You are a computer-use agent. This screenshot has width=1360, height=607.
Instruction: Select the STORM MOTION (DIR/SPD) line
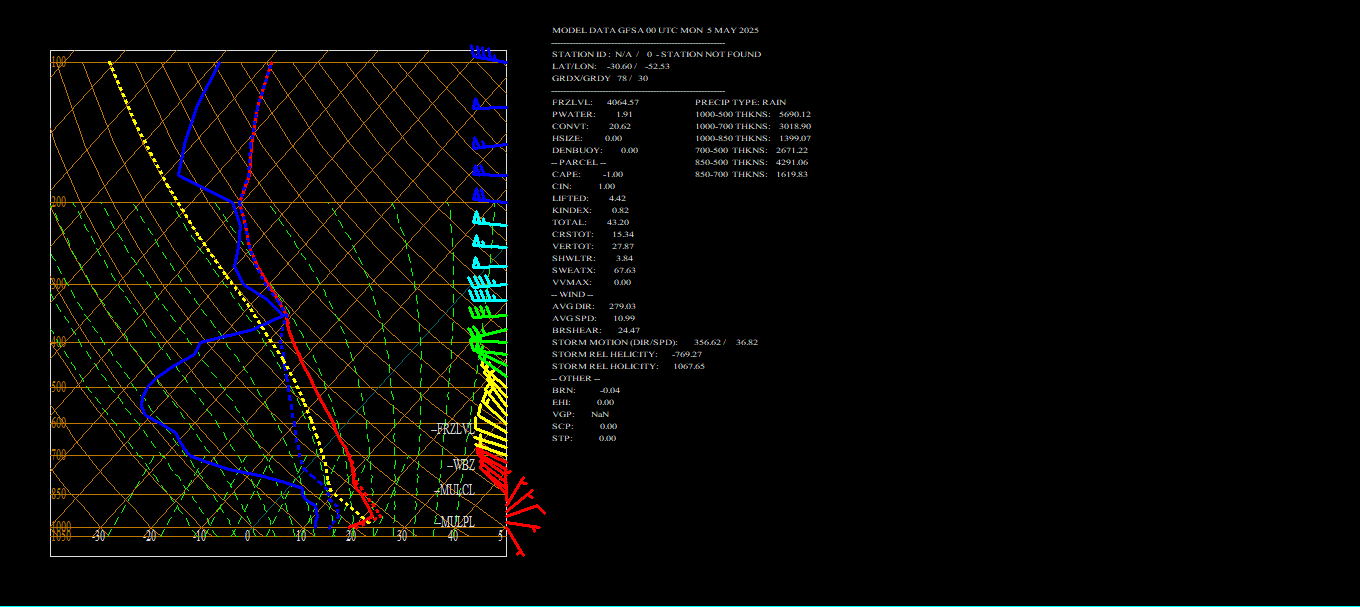[655, 342]
